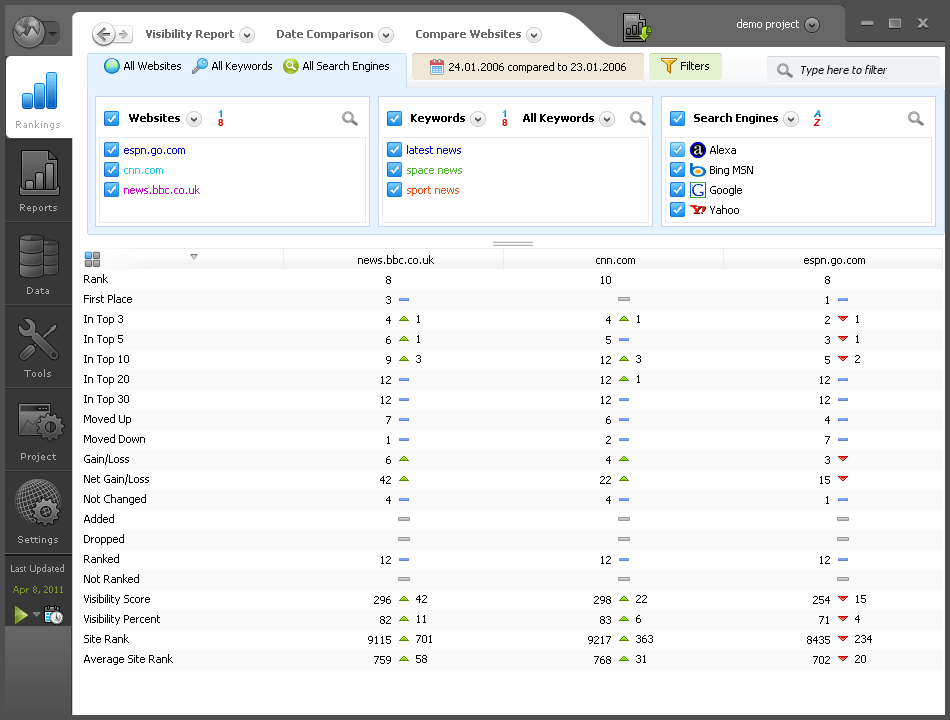The height and width of the screenshot is (720, 950).
Task: Open the Data sidebar section
Action: (x=38, y=264)
